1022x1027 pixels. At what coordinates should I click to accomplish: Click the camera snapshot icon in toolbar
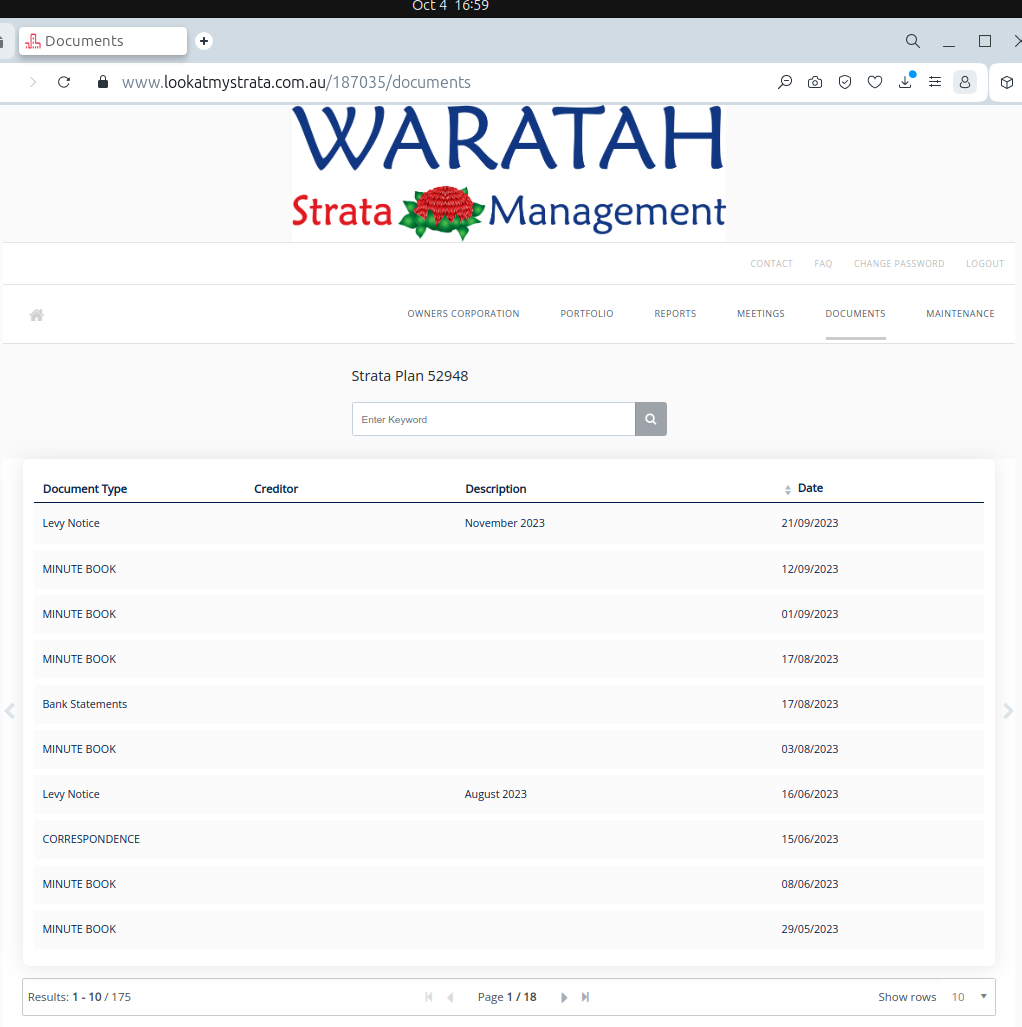815,82
